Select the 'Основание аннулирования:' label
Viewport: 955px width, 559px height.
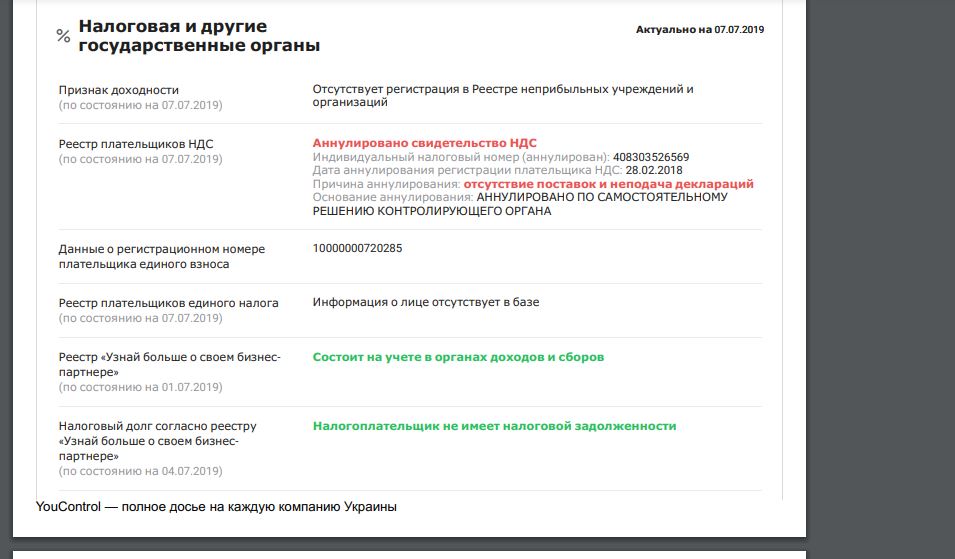(x=393, y=197)
